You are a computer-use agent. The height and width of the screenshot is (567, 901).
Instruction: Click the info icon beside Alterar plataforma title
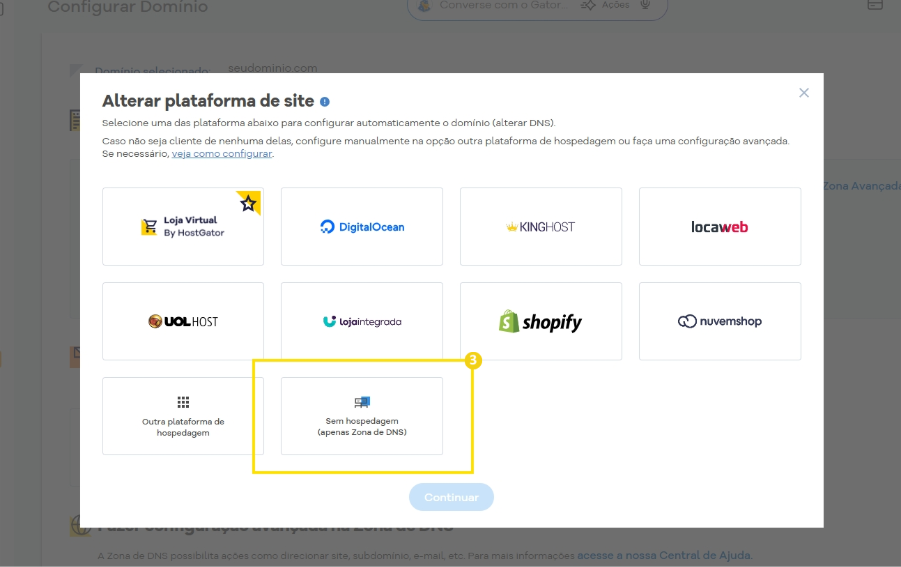tap(325, 102)
